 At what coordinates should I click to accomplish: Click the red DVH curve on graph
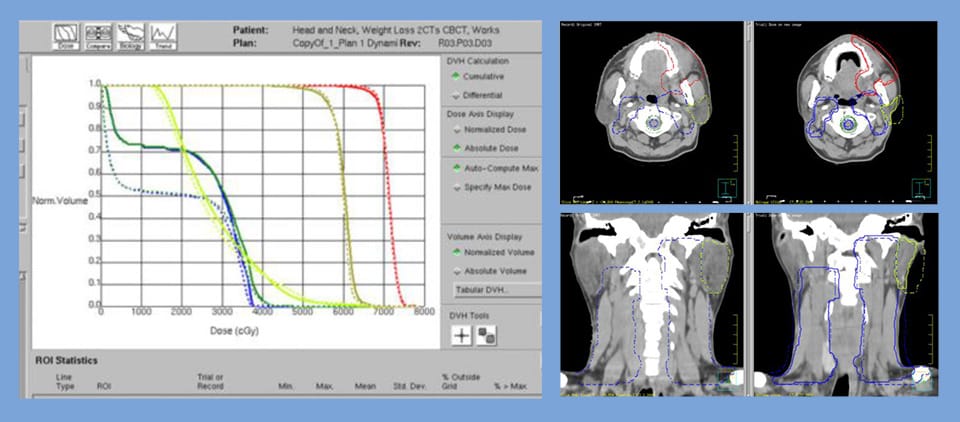point(388,200)
